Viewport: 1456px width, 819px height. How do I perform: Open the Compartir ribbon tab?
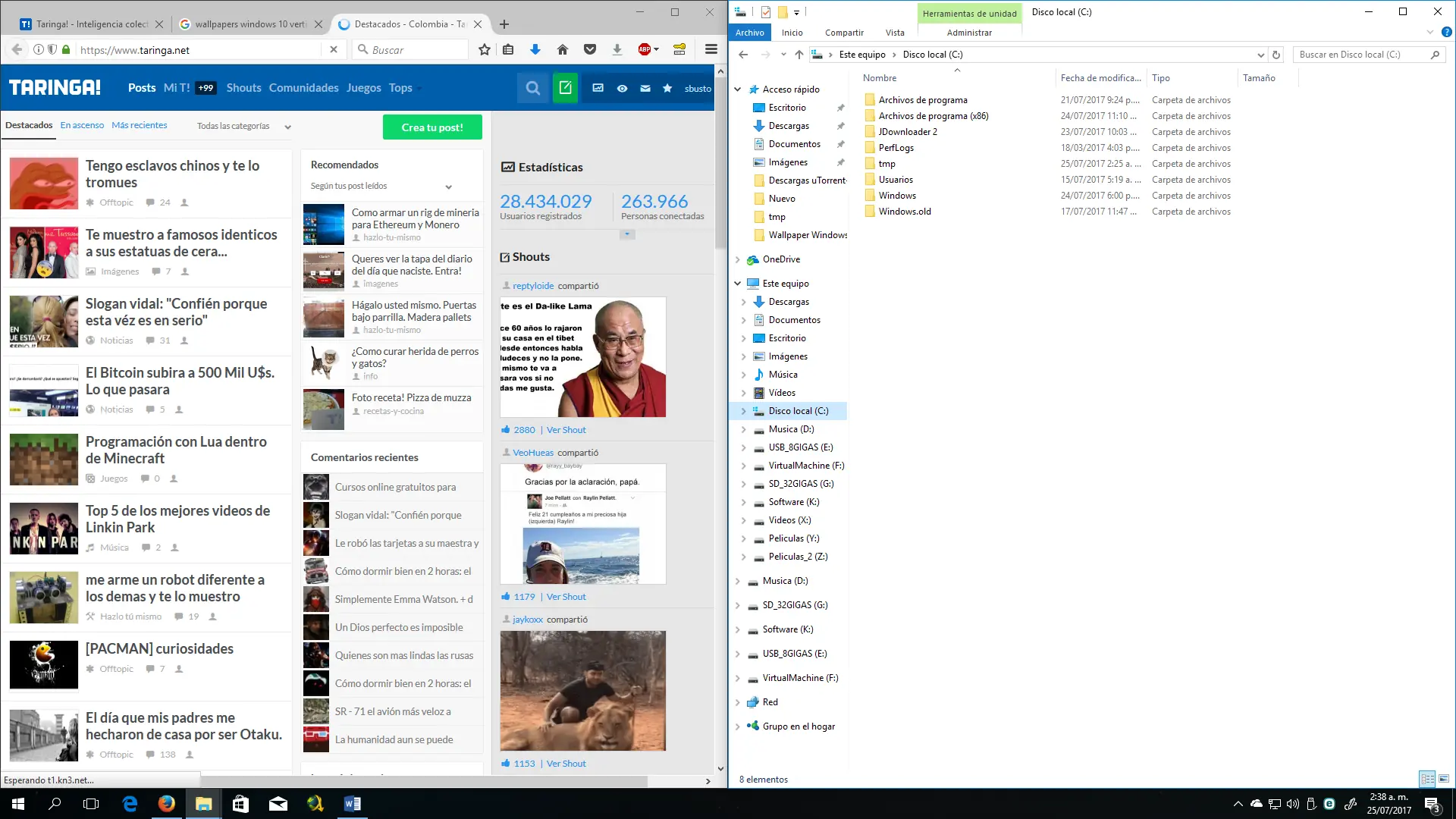[844, 33]
